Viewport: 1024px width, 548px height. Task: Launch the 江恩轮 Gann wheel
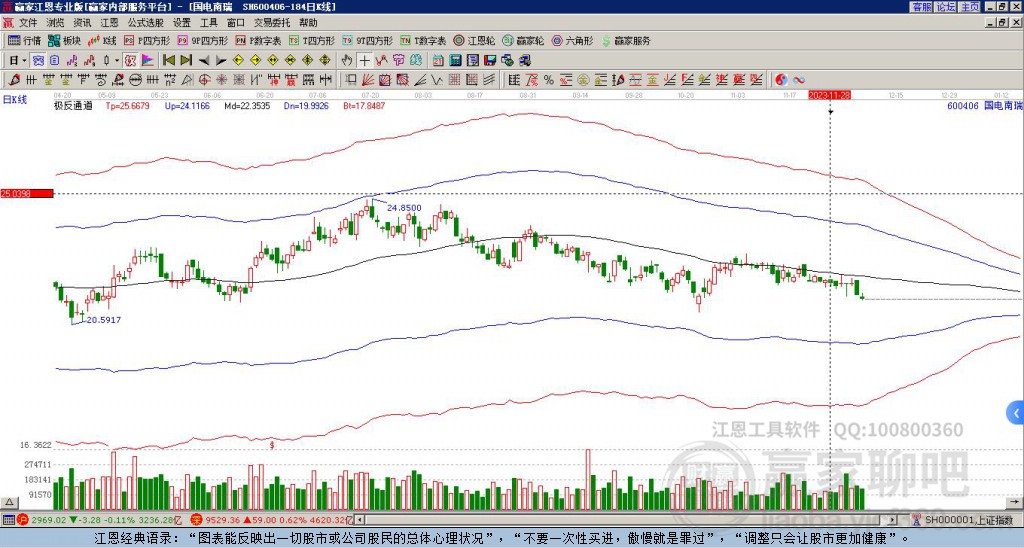(474, 40)
